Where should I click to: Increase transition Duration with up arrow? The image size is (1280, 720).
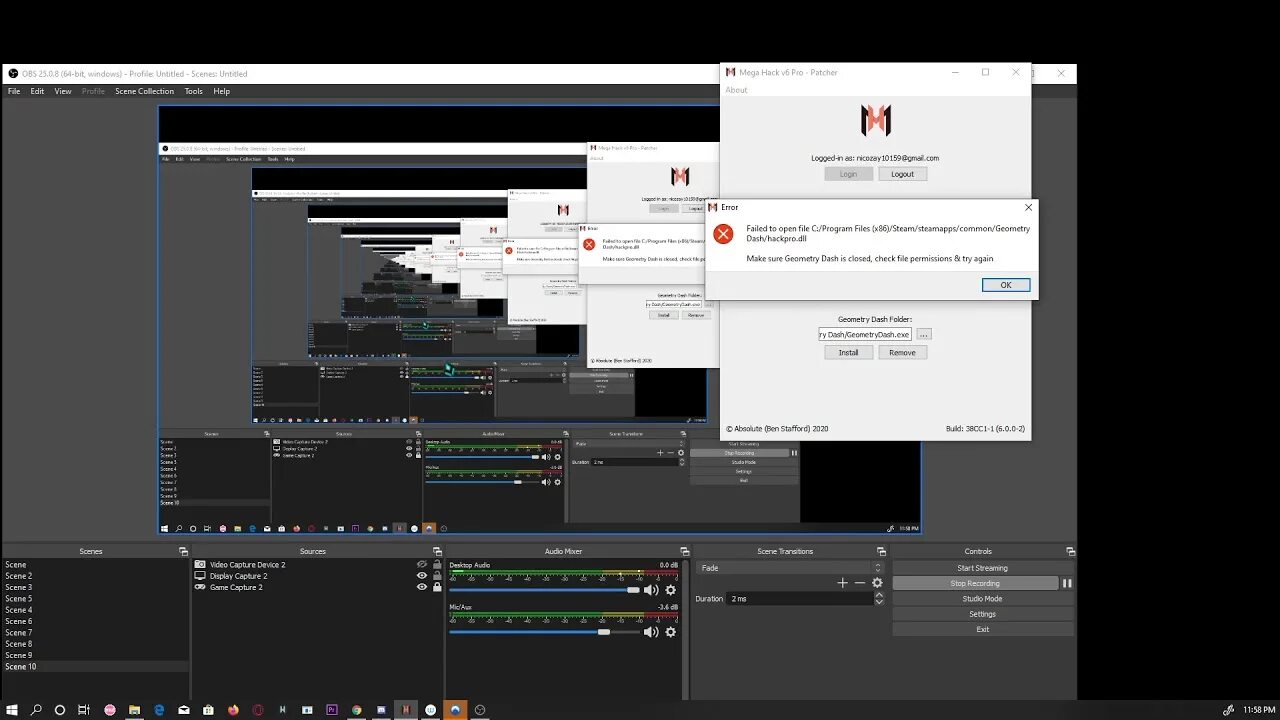pyautogui.click(x=879, y=595)
